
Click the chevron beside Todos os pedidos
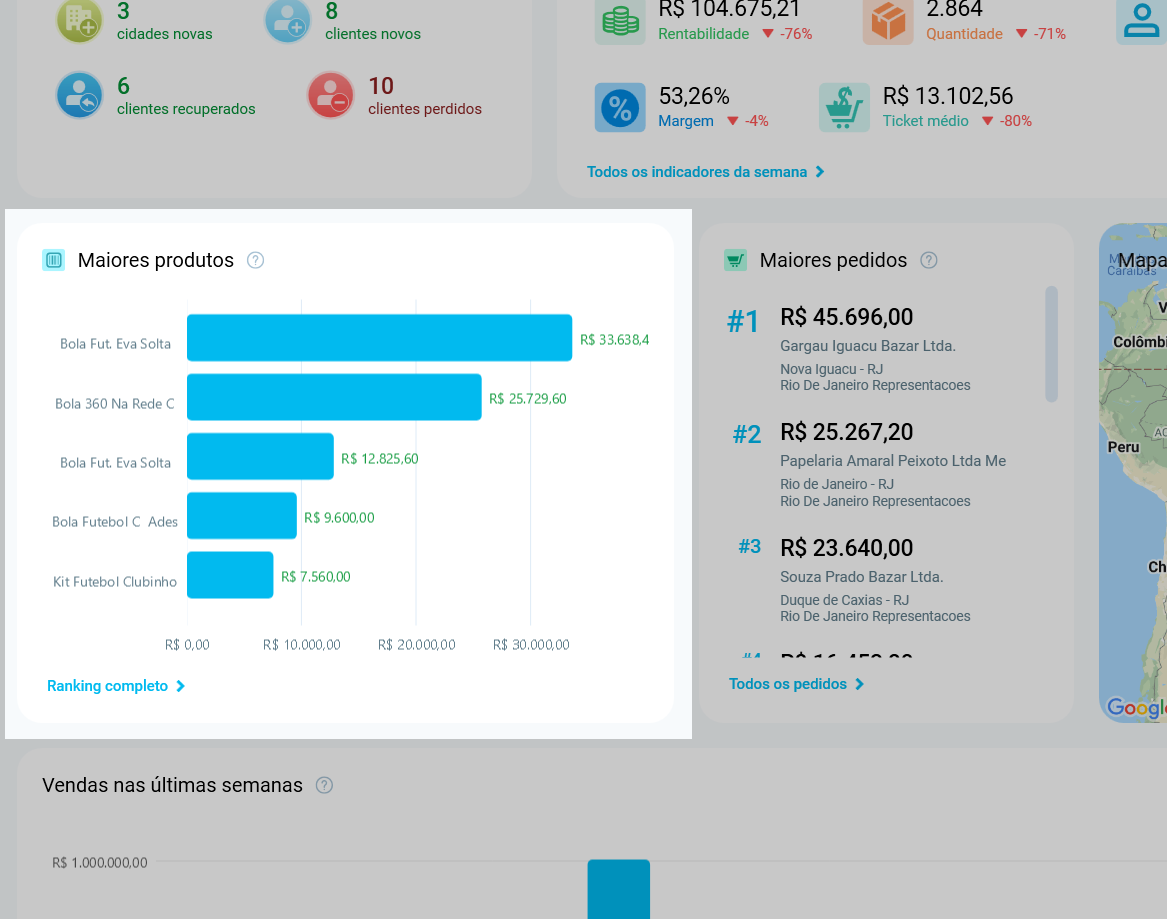860,684
